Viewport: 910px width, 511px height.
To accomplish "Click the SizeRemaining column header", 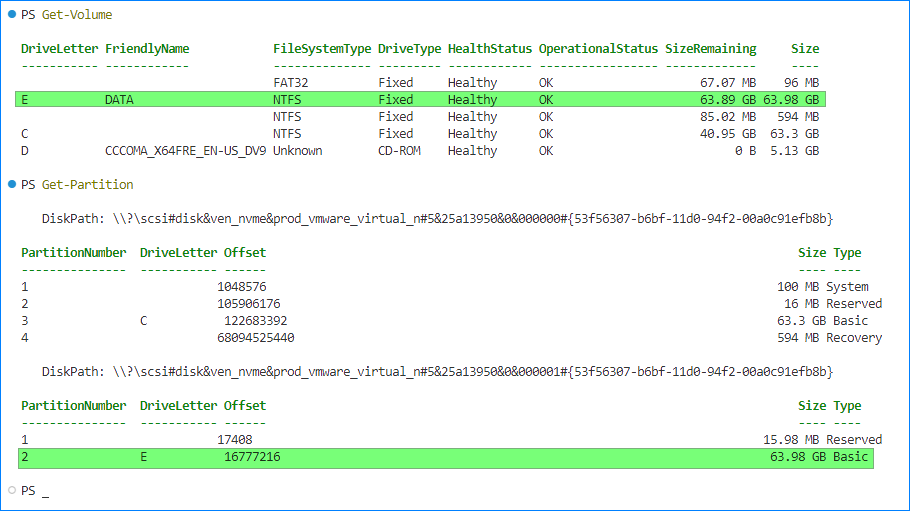I will tap(710, 49).
